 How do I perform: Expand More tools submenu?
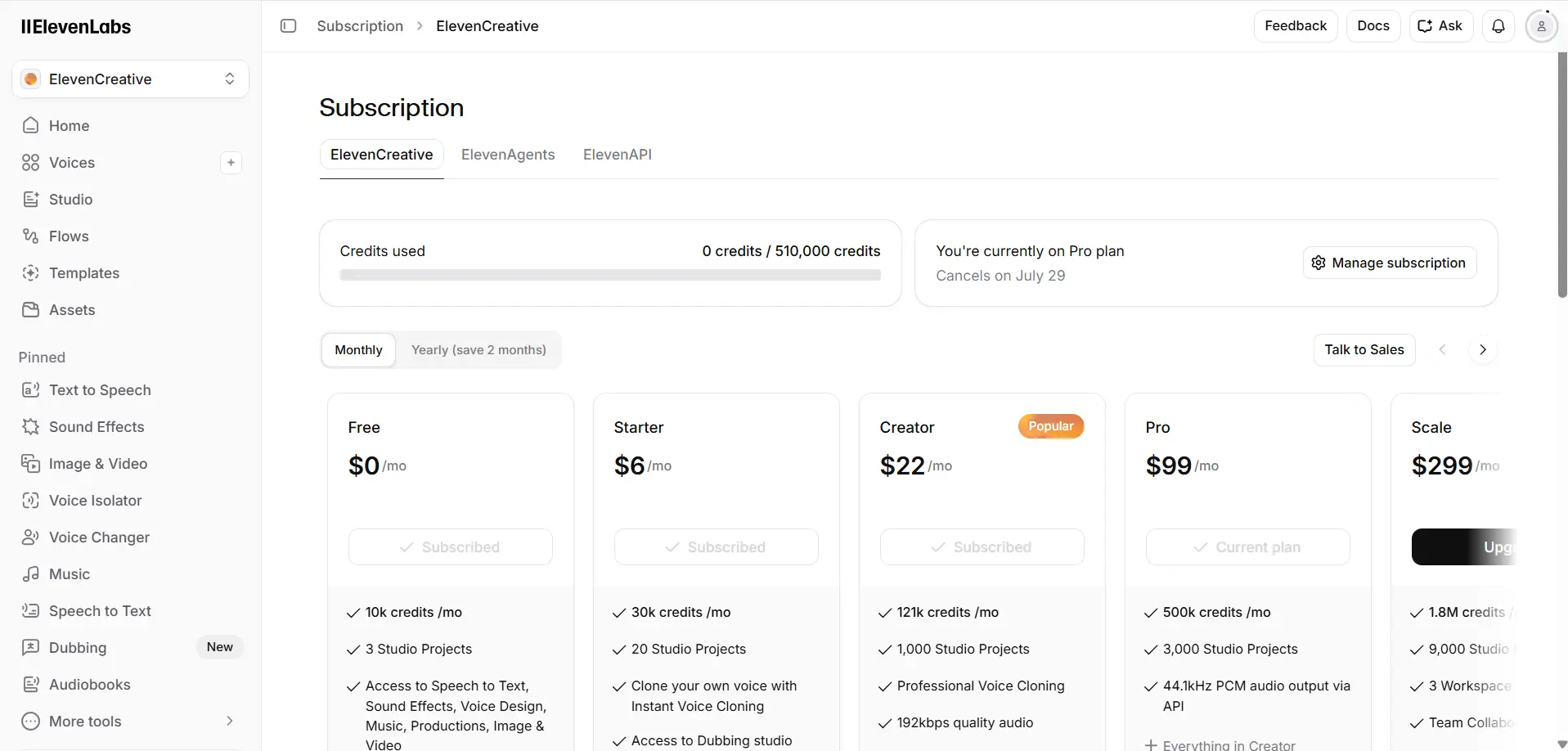tap(130, 722)
